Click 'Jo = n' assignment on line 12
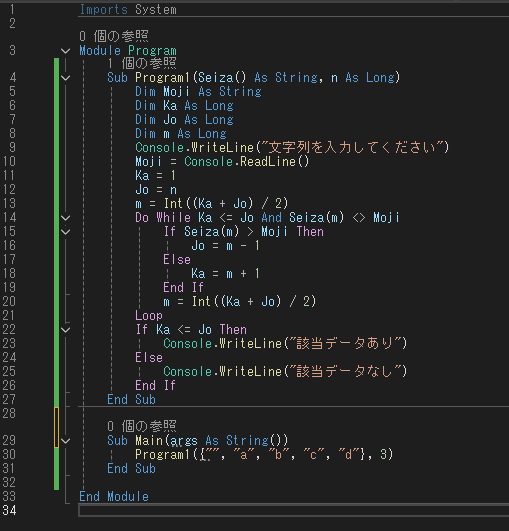The height and width of the screenshot is (531, 509). coord(156,189)
